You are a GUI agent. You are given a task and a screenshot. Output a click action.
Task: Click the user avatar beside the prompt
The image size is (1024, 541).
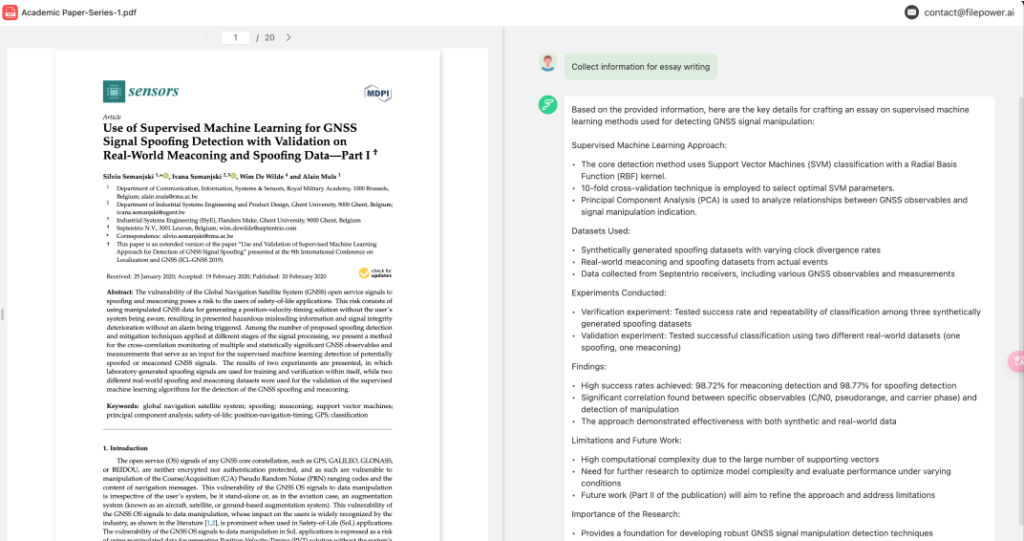pyautogui.click(x=548, y=63)
